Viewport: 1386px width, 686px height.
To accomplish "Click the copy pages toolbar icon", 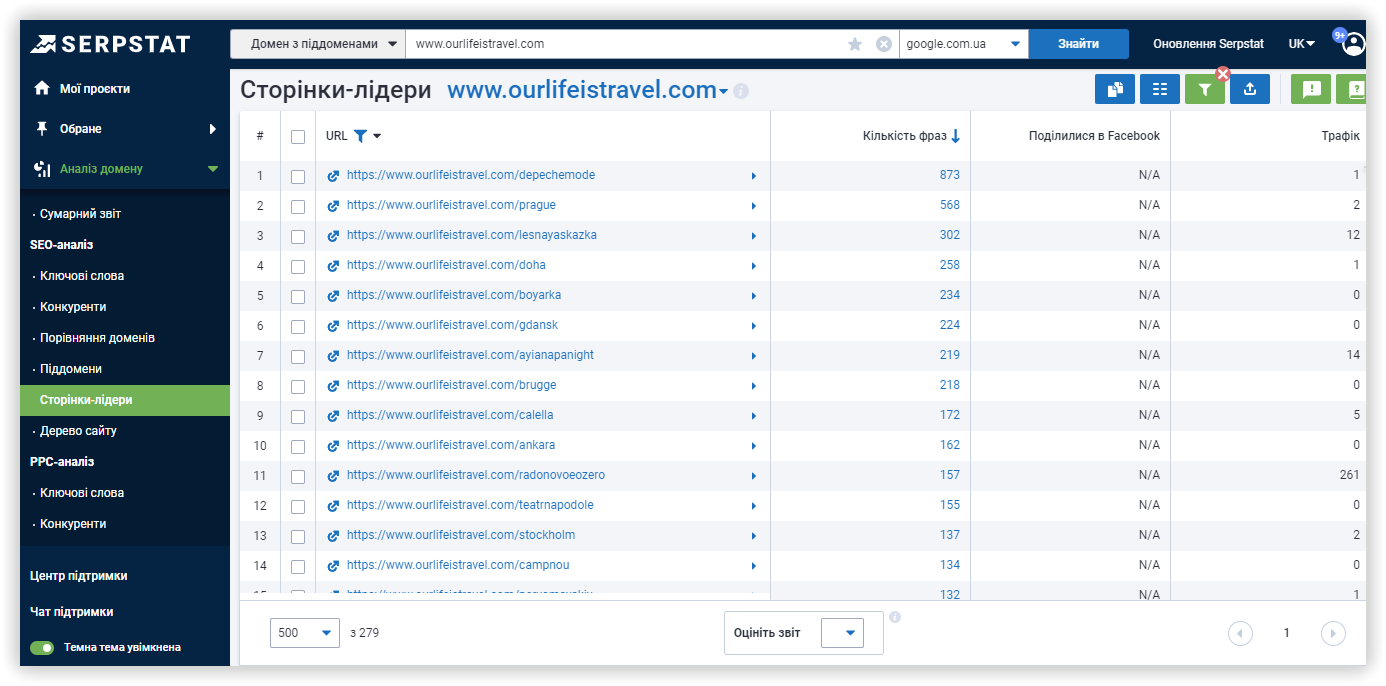I will click(x=1115, y=89).
